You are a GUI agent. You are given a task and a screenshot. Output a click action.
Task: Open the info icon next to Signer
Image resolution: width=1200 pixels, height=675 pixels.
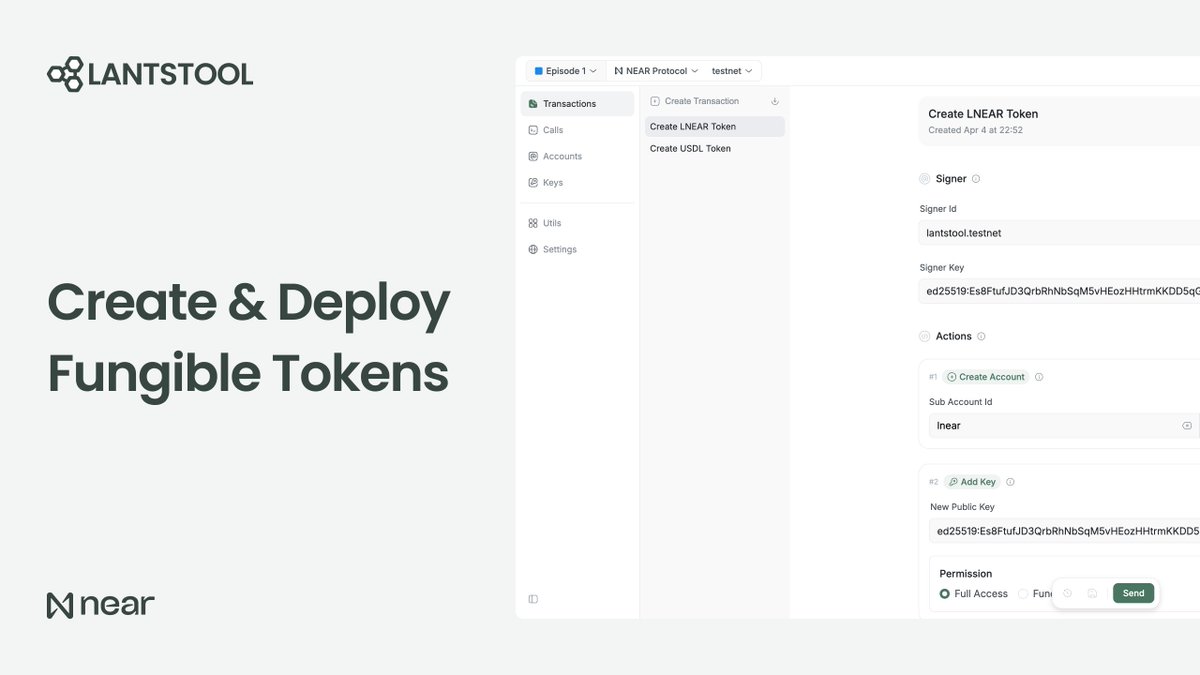pos(975,178)
